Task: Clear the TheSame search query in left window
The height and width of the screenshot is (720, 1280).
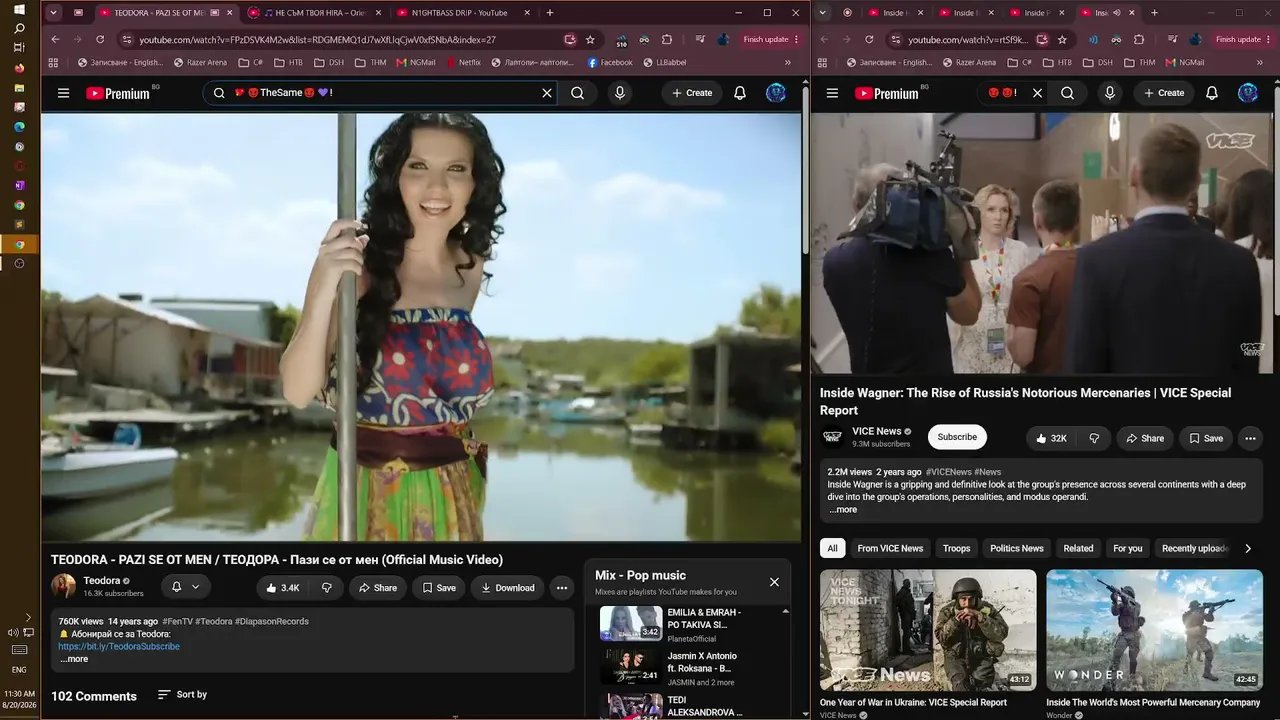Action: tap(547, 93)
